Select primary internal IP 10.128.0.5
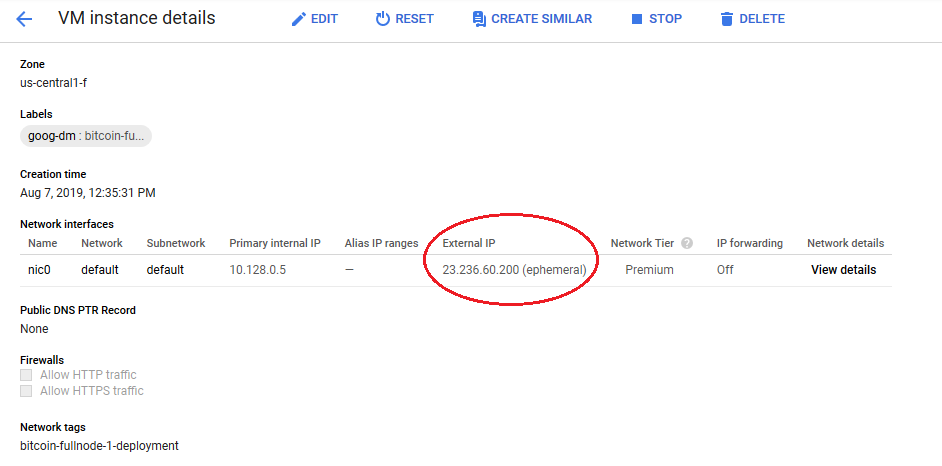This screenshot has width=942, height=466. coord(258,270)
